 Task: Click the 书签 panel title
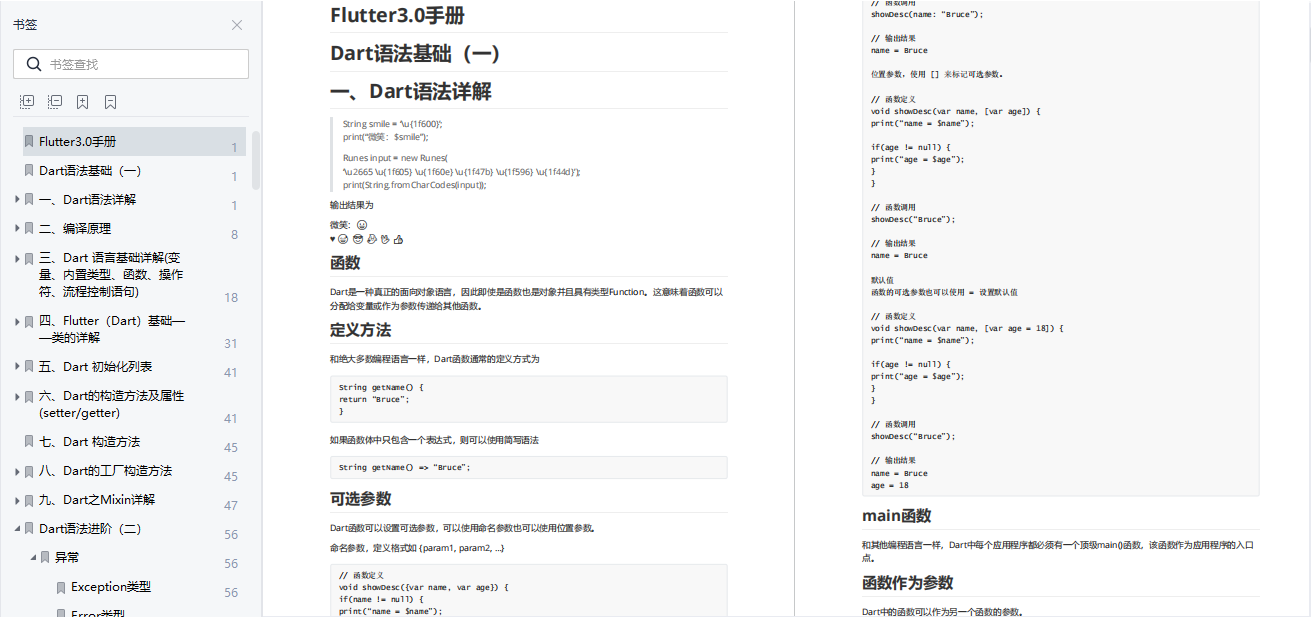tap(25, 25)
